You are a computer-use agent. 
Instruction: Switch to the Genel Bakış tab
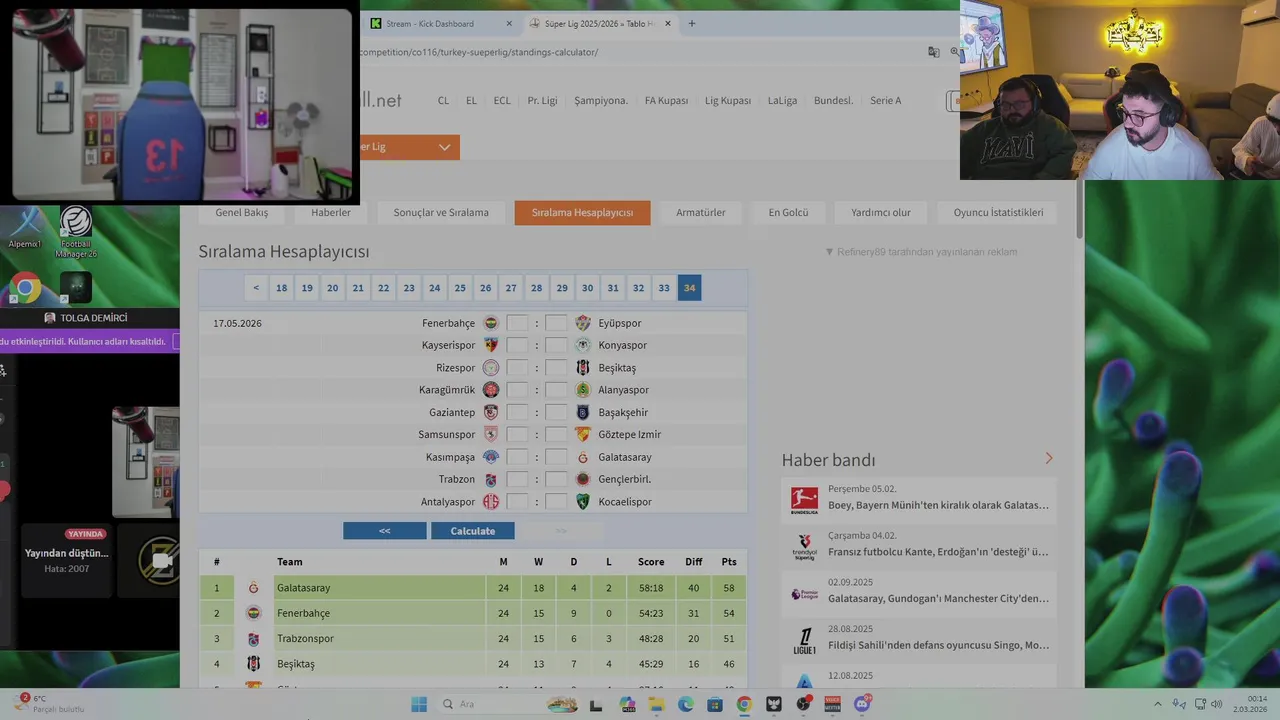241,212
